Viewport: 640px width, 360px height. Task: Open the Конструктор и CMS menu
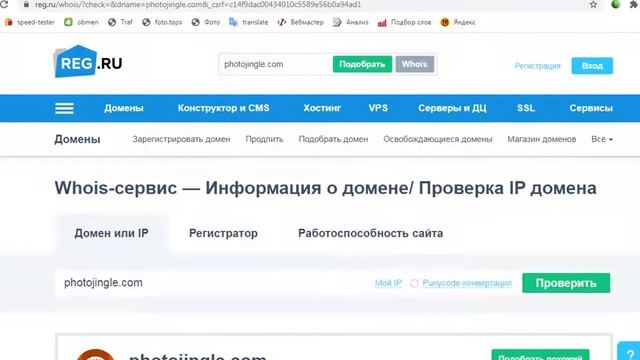[223, 108]
